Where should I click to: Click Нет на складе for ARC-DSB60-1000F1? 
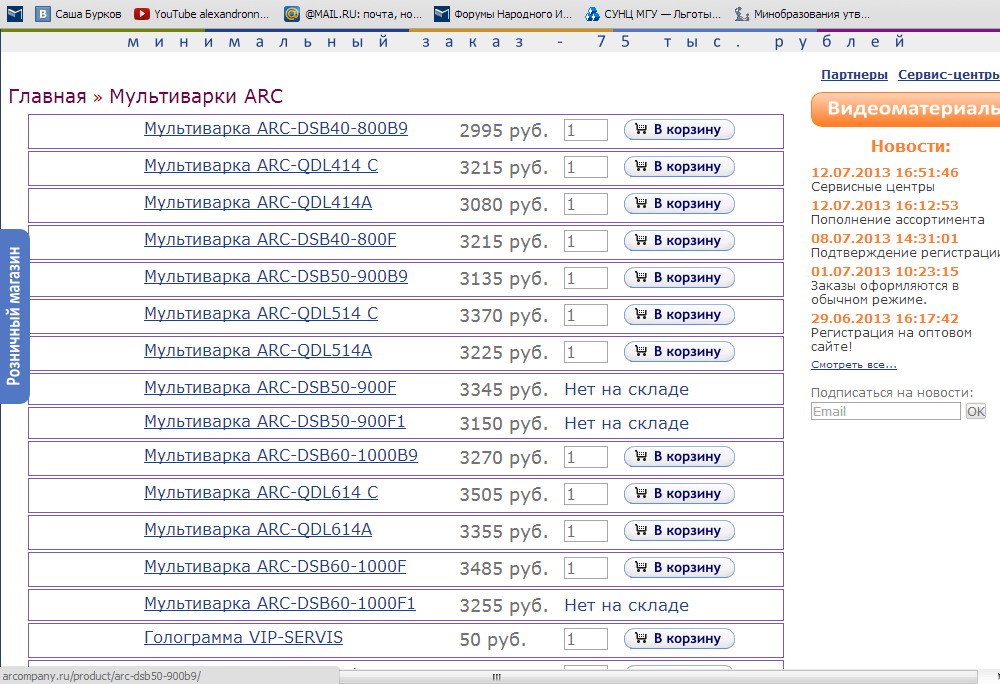click(626, 606)
